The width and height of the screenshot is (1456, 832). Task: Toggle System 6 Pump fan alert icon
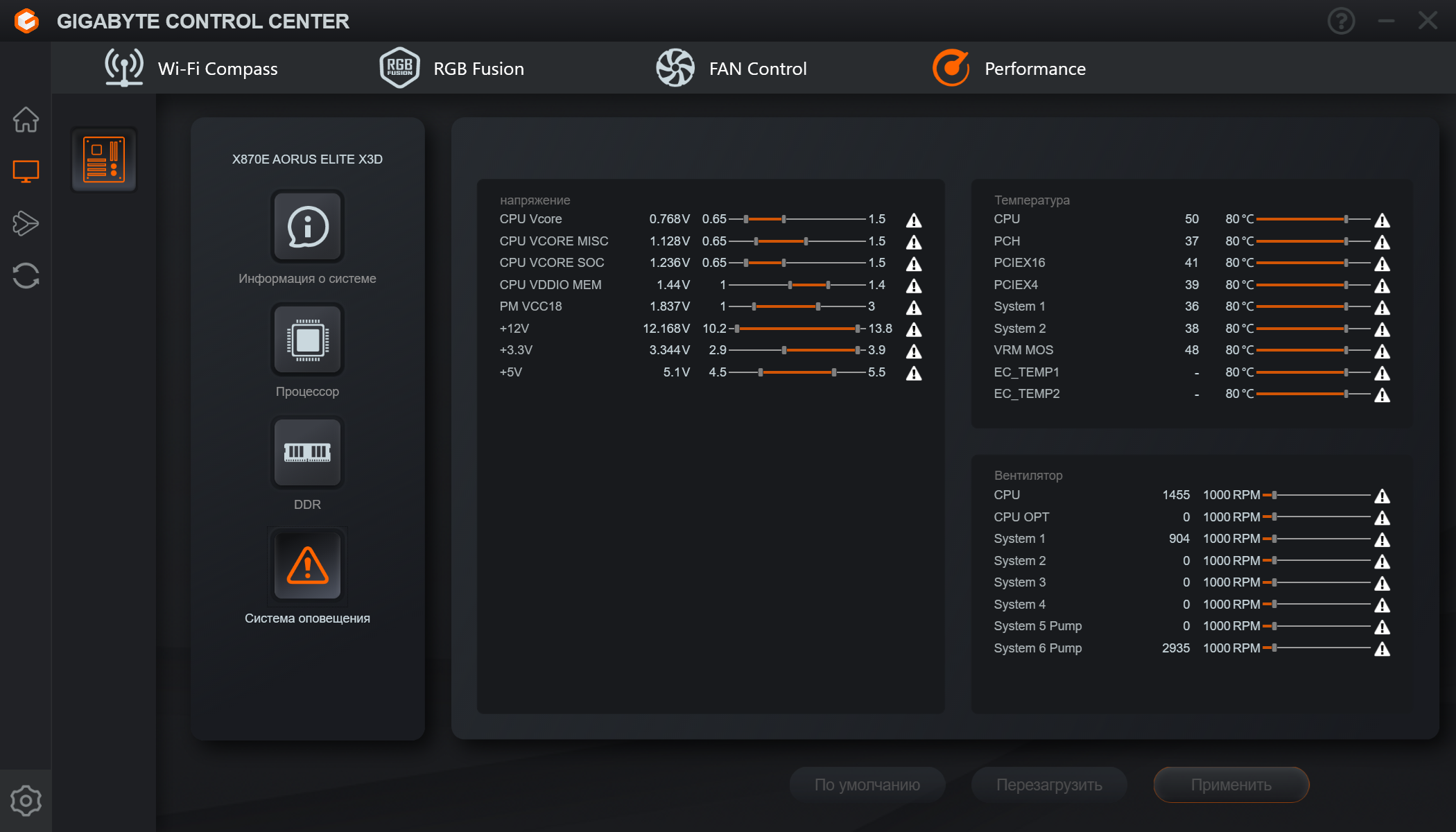click(x=1382, y=649)
